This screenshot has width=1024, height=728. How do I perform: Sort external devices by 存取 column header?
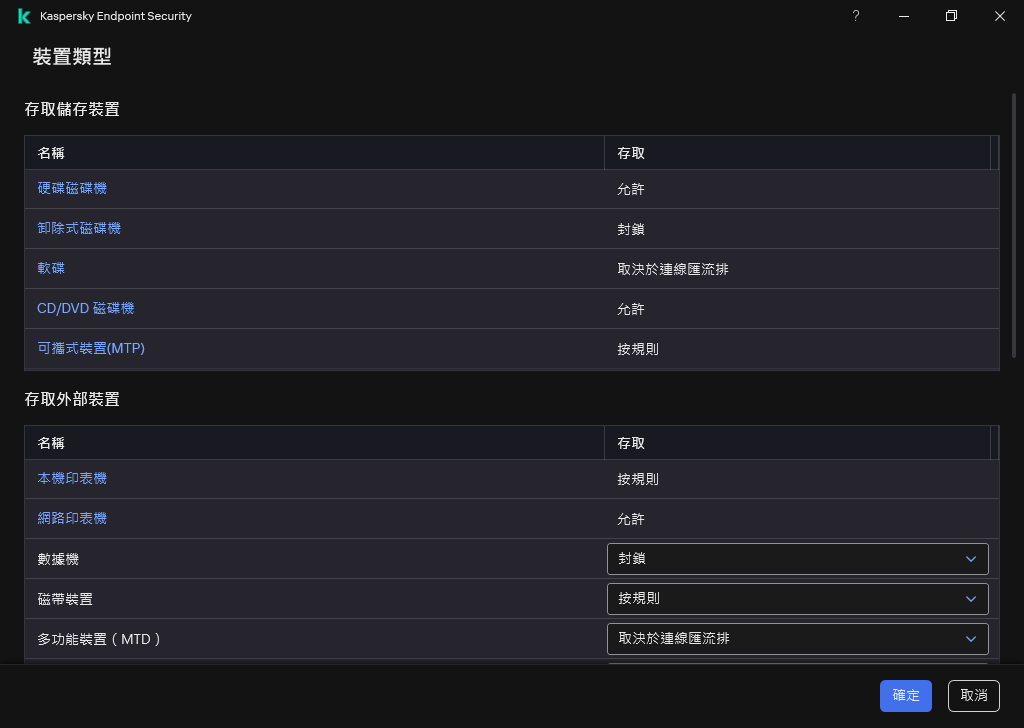click(x=631, y=443)
